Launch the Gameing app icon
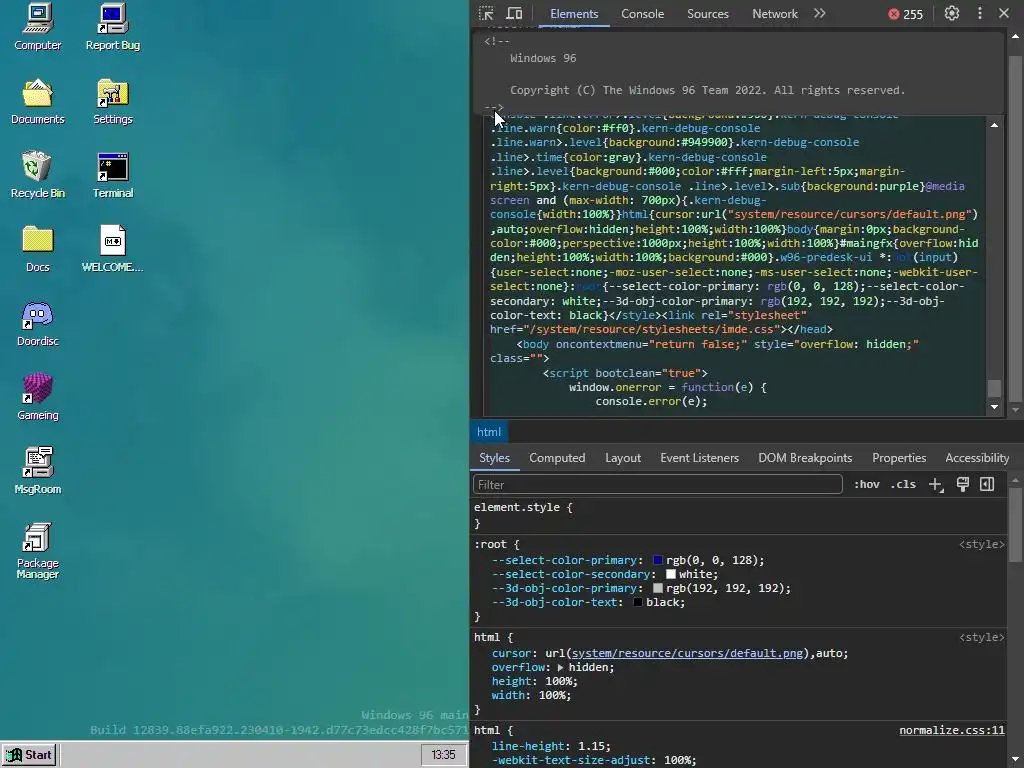1024x768 pixels. pos(37,397)
